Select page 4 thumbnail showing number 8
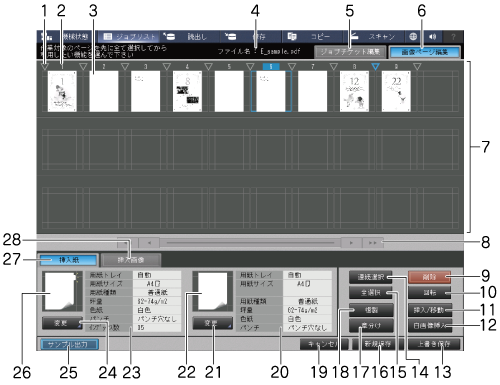 (x=187, y=91)
